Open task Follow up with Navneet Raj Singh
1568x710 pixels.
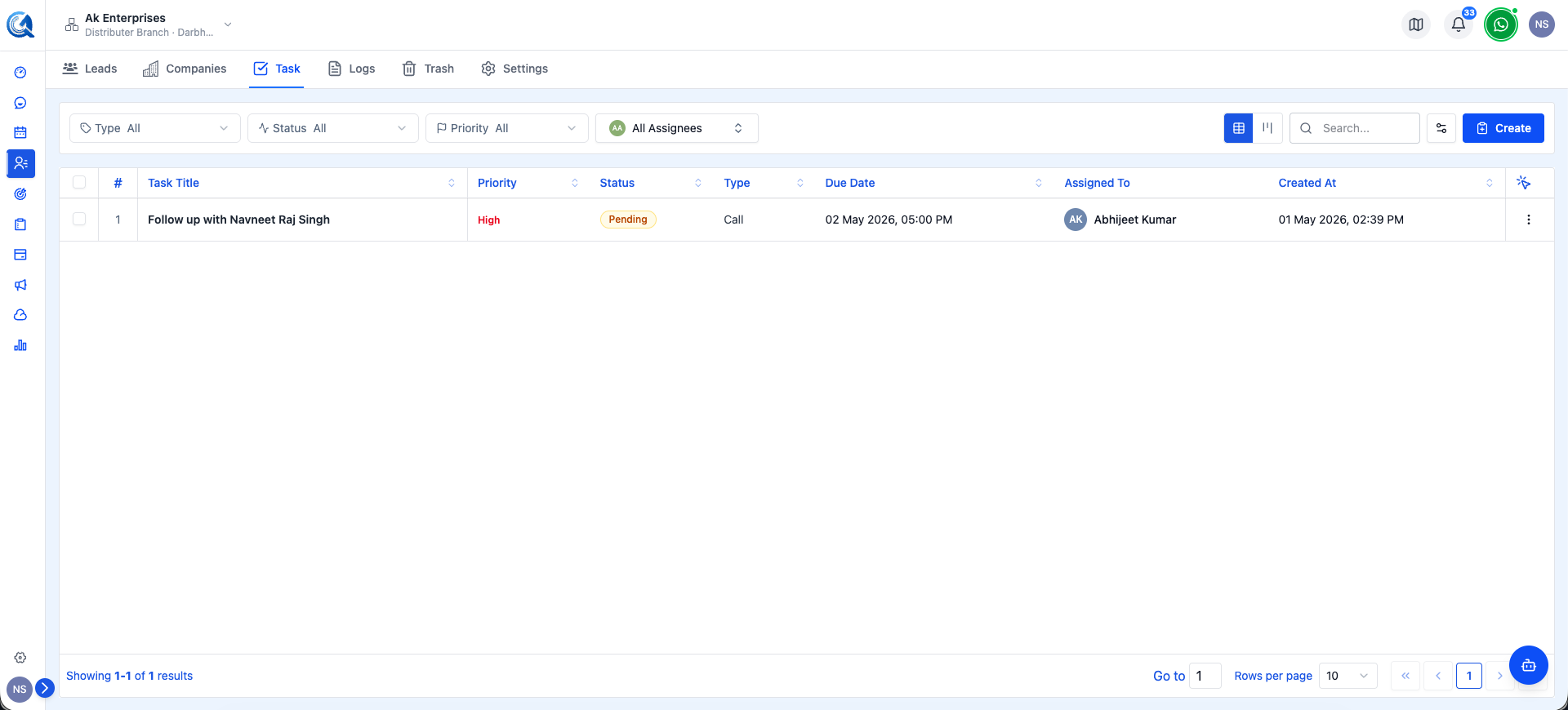point(238,220)
